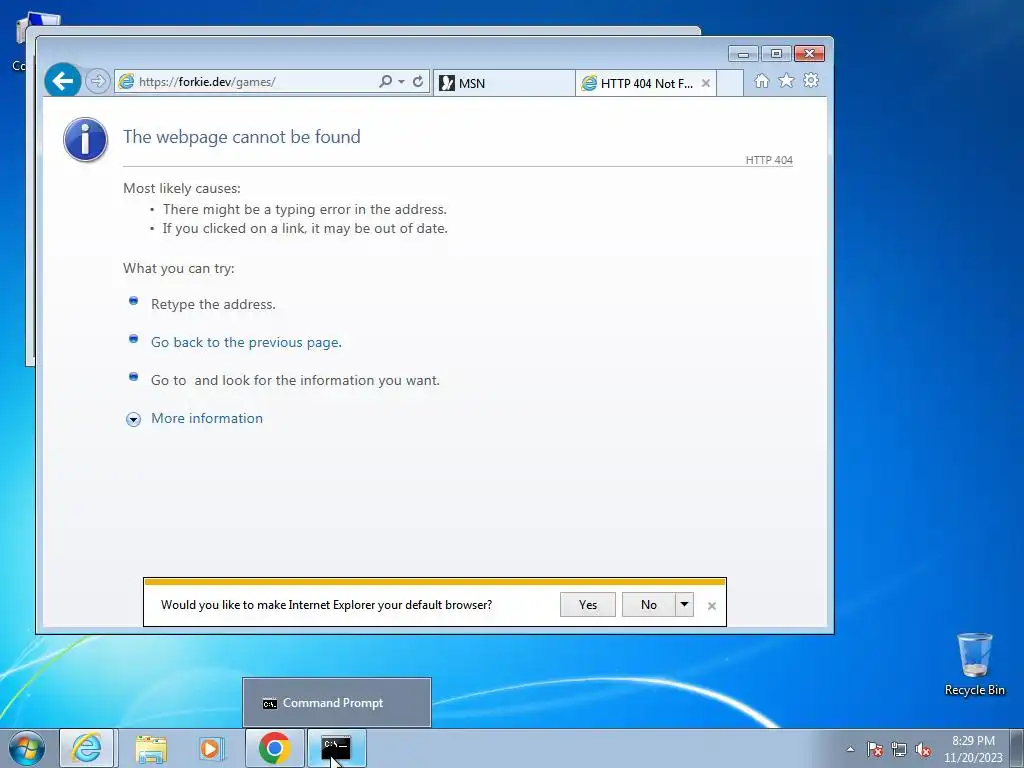Click the IE page icon in address bar
Viewport: 1024px width, 768px height.
[x=126, y=82]
